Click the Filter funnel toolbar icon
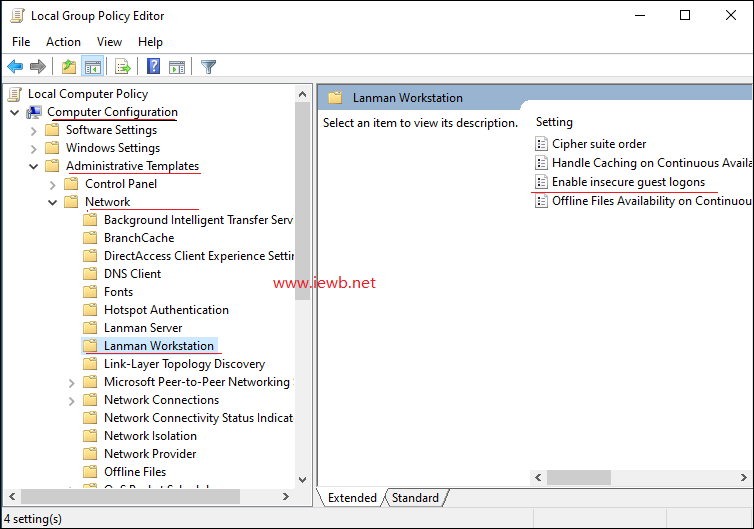The width and height of the screenshot is (754, 529). [208, 66]
